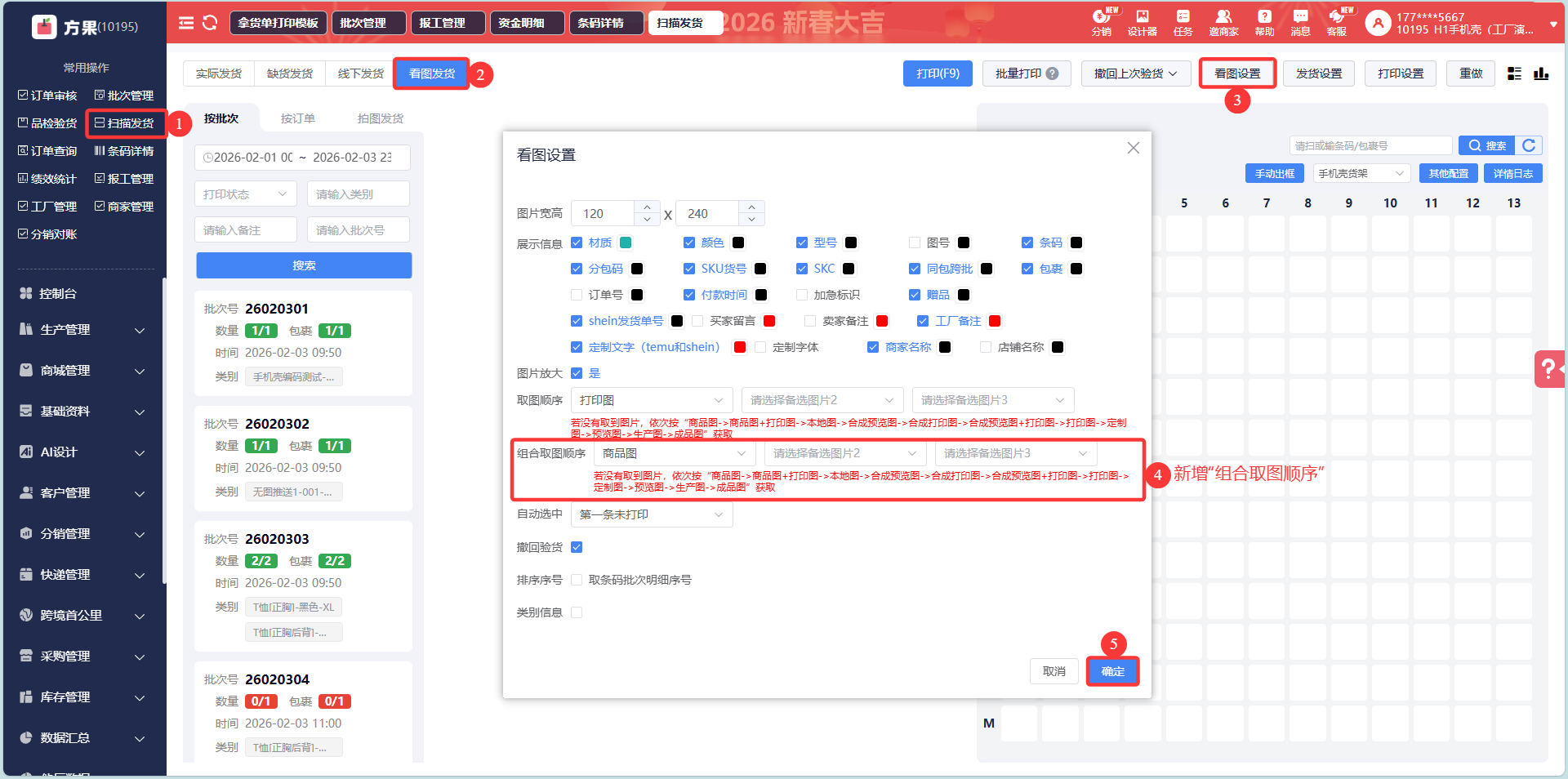
Task: Uncheck the 撤回验货 checkbox
Action: (577, 547)
